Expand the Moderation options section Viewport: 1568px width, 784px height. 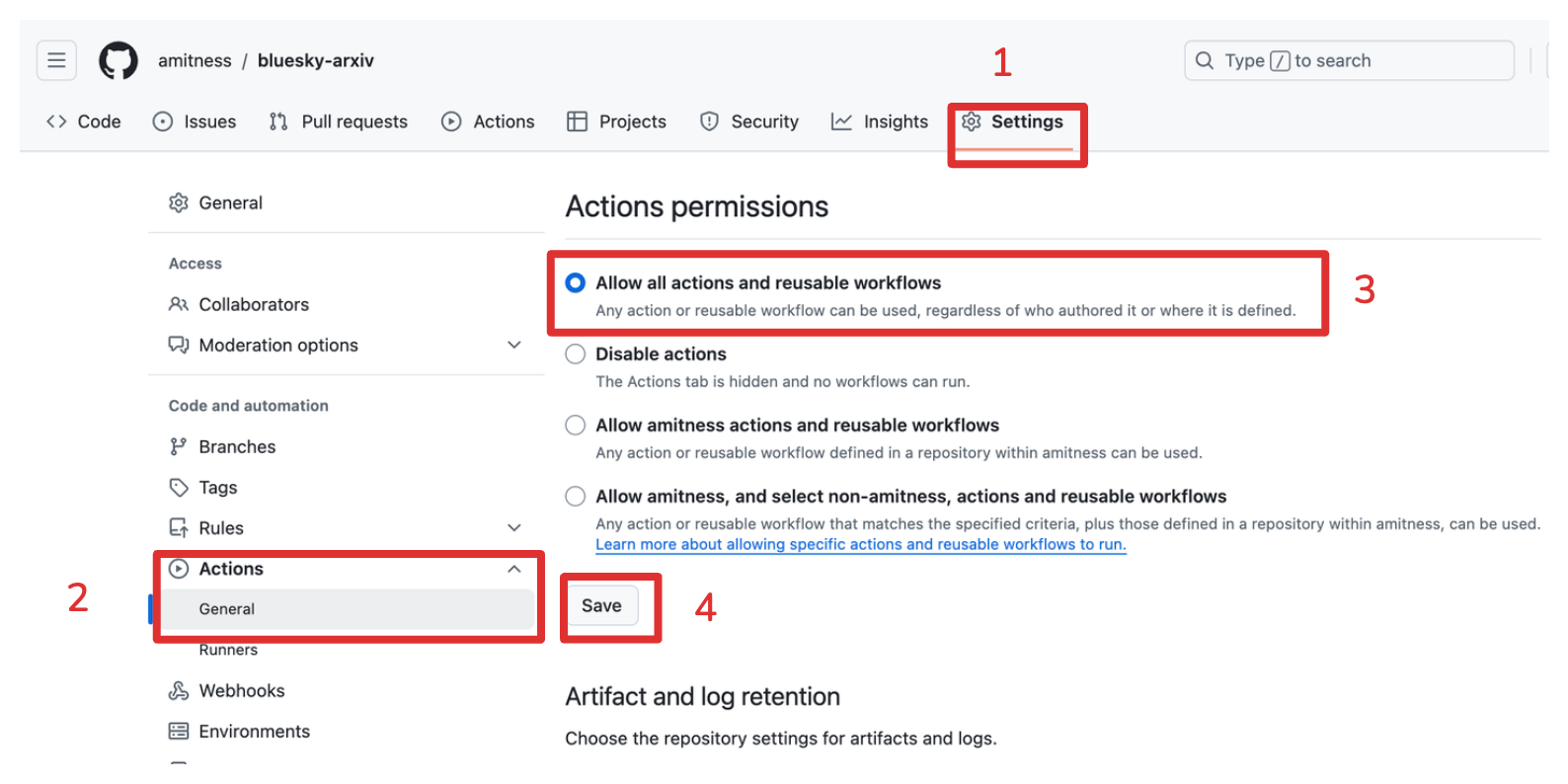click(513, 345)
